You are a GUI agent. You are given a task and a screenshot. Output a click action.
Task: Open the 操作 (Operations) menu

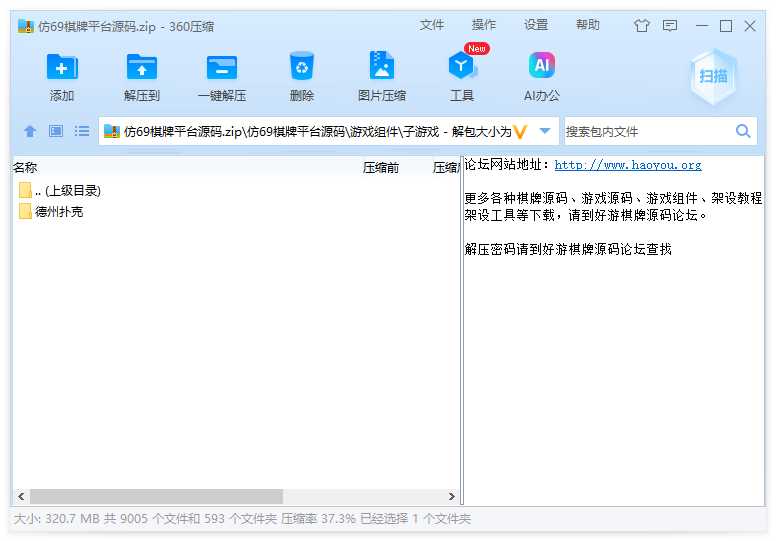[484, 25]
